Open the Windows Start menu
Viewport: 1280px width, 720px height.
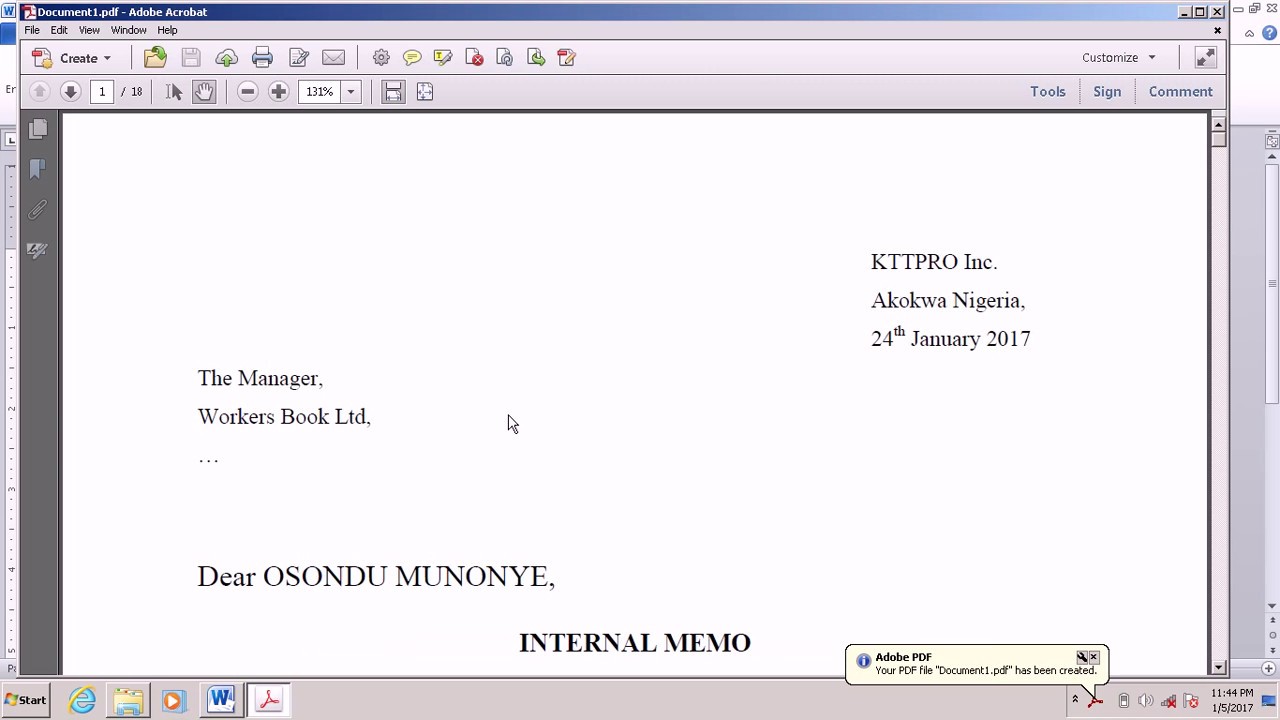[26, 700]
